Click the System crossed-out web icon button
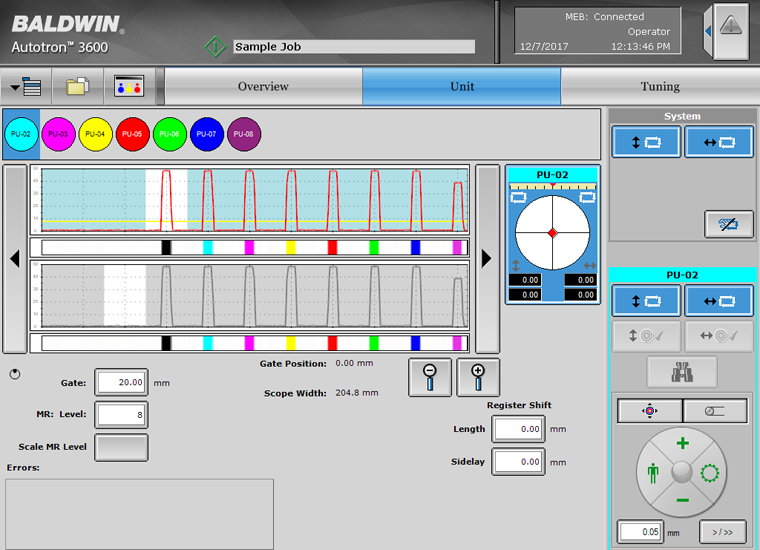The height and width of the screenshot is (550, 760). pyautogui.click(x=728, y=224)
